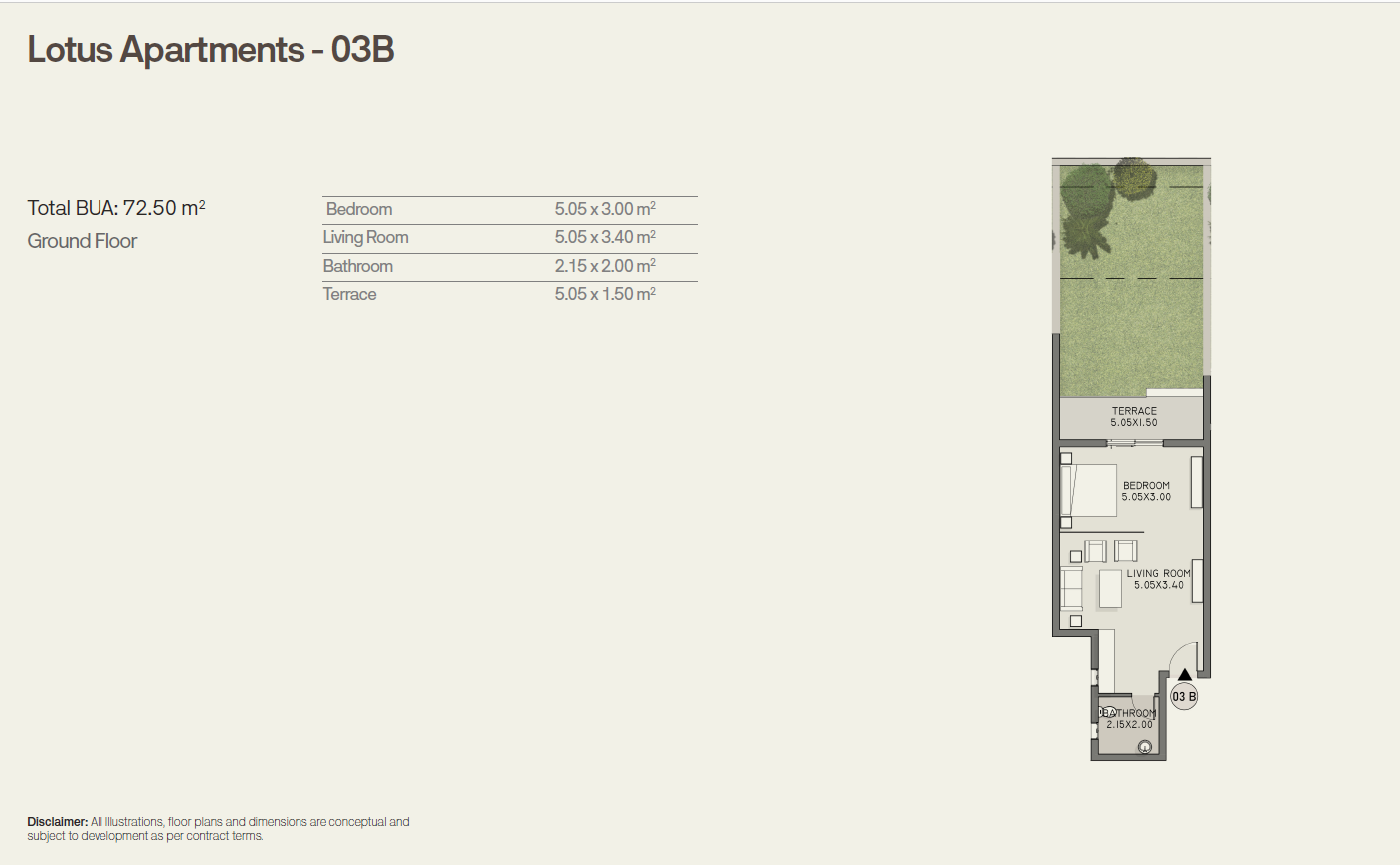Select the coffee table in the living room
The width and height of the screenshot is (1400, 865).
[x=1110, y=589]
